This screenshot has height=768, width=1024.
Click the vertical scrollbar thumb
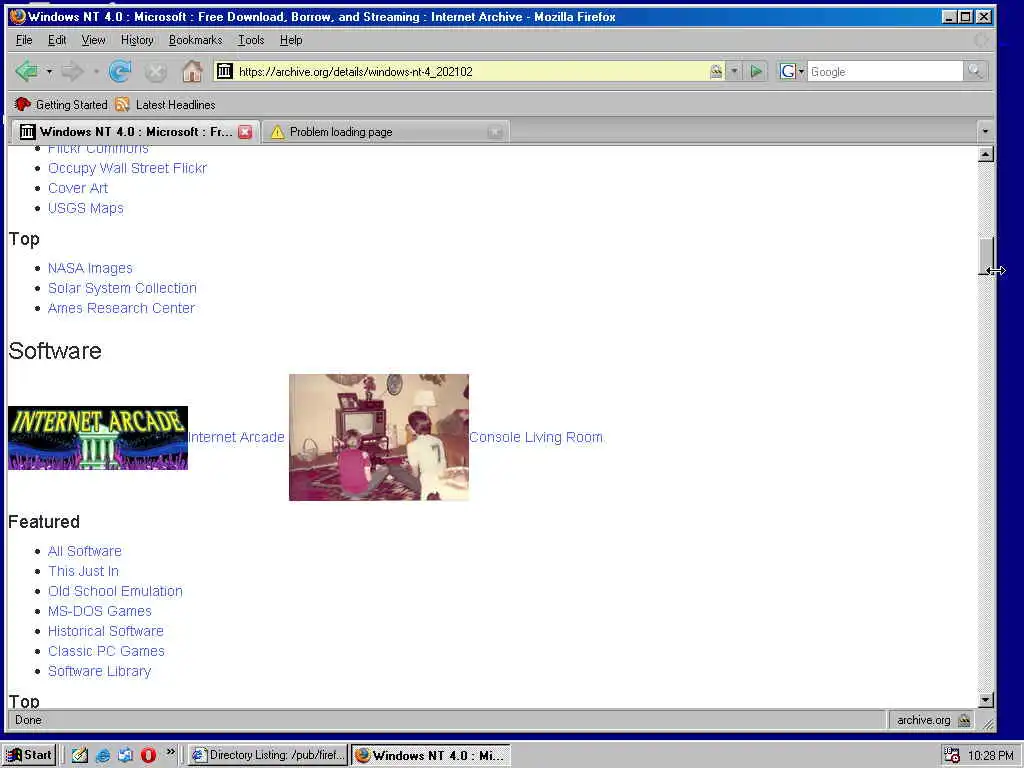tap(986, 255)
